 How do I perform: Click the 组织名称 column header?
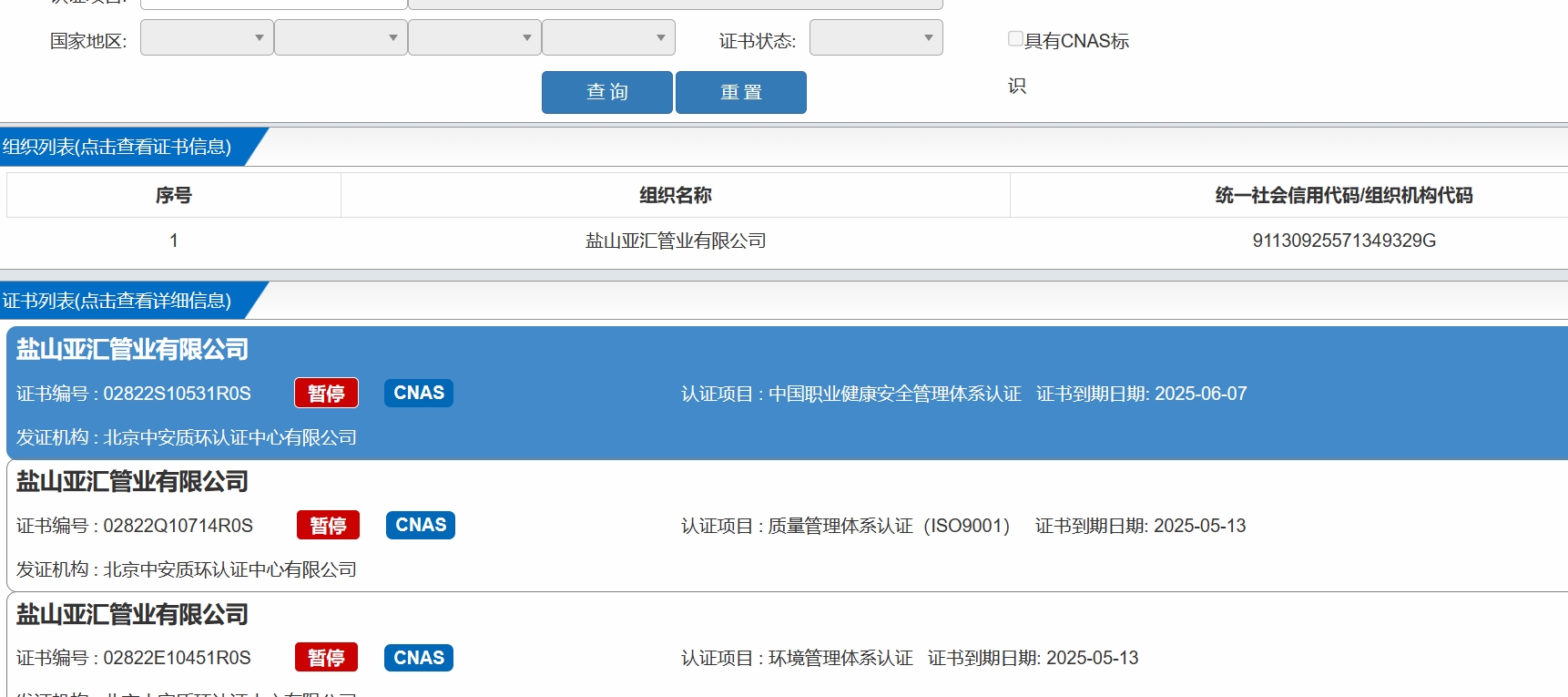676,195
